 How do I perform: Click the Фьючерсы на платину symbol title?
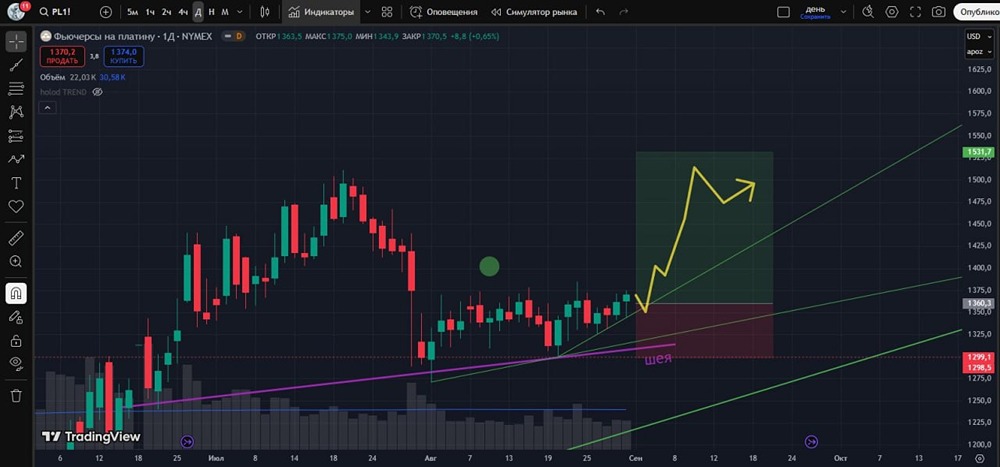tap(133, 36)
